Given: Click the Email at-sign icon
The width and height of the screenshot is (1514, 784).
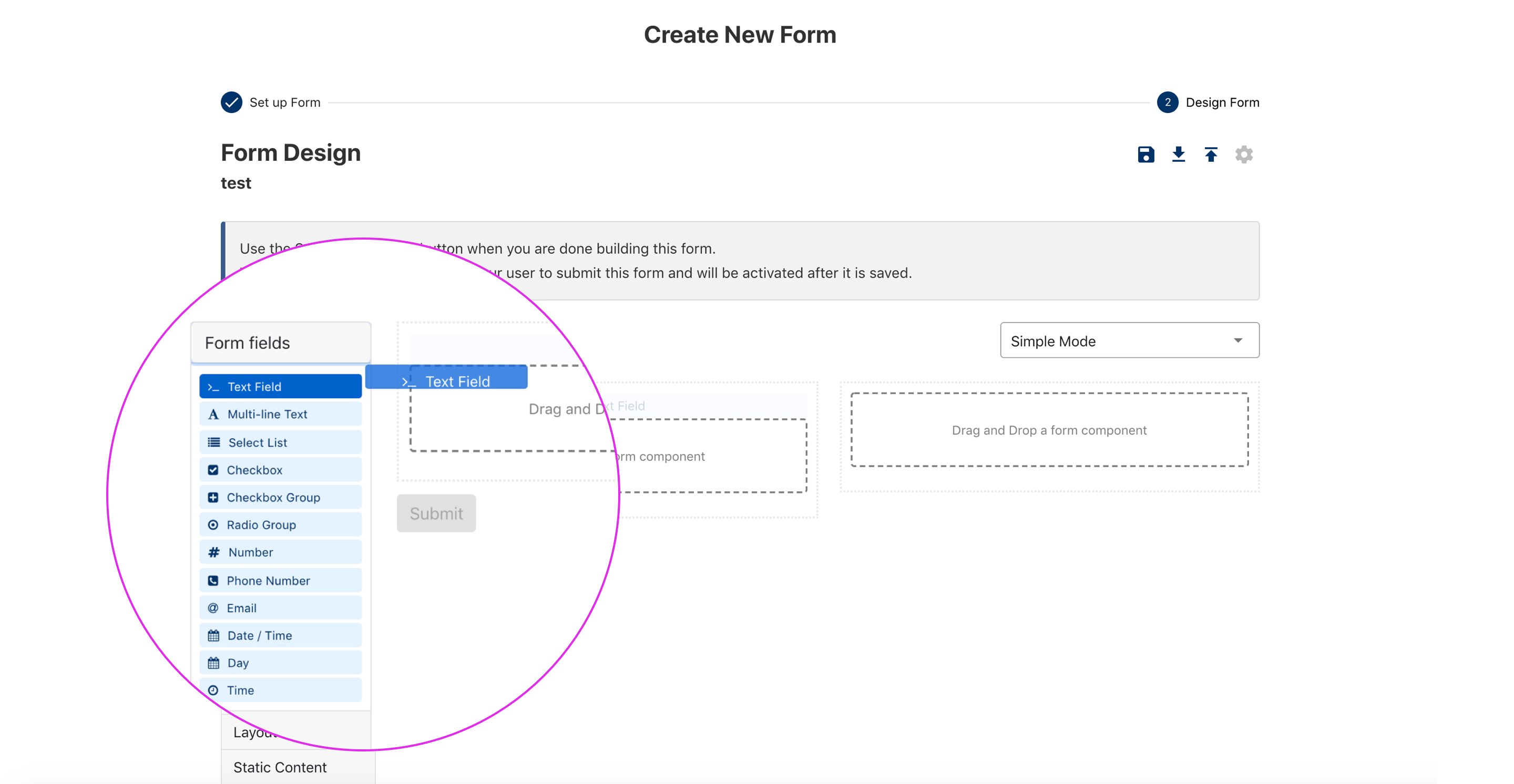Looking at the screenshot, I should click(213, 608).
